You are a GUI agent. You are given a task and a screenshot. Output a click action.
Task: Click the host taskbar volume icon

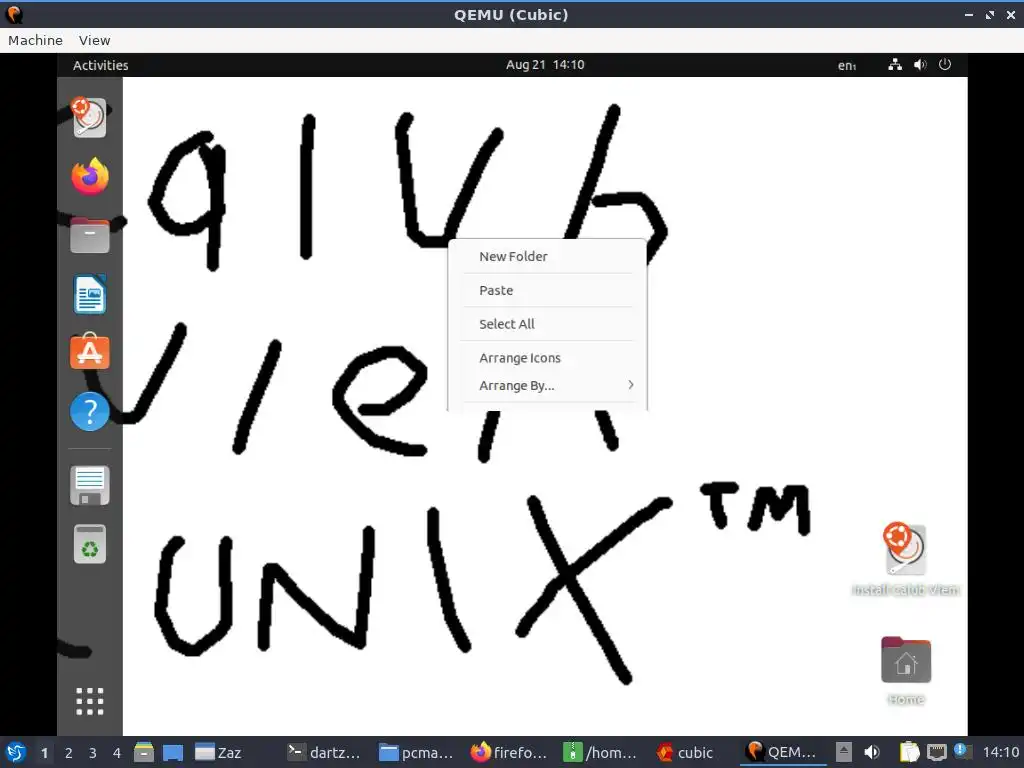point(872,752)
